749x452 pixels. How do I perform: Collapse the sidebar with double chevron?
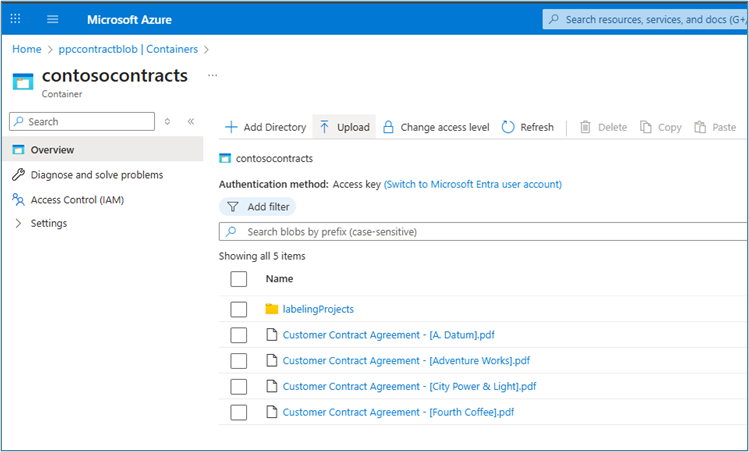pos(191,121)
